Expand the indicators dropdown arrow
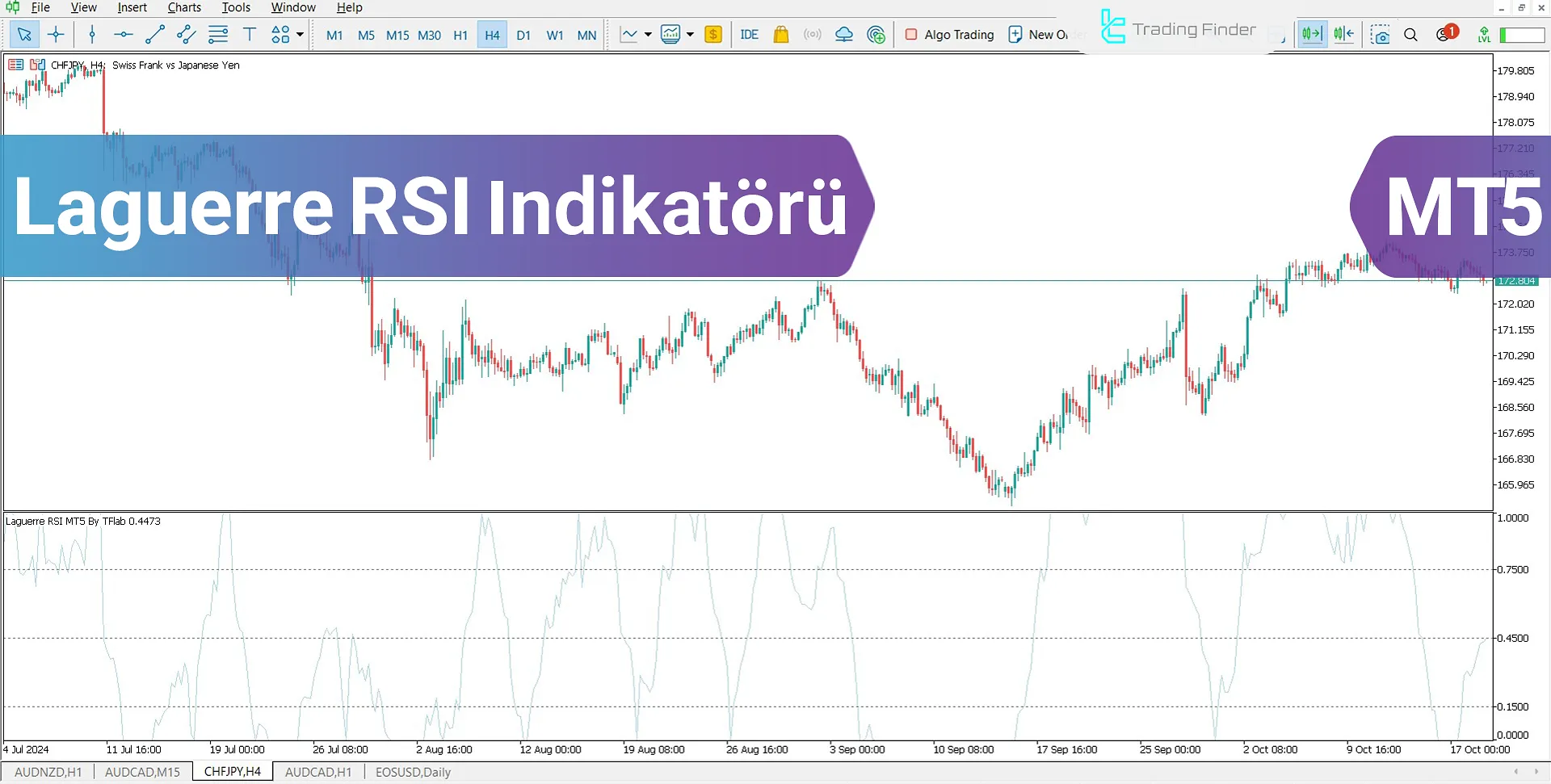 pos(690,35)
